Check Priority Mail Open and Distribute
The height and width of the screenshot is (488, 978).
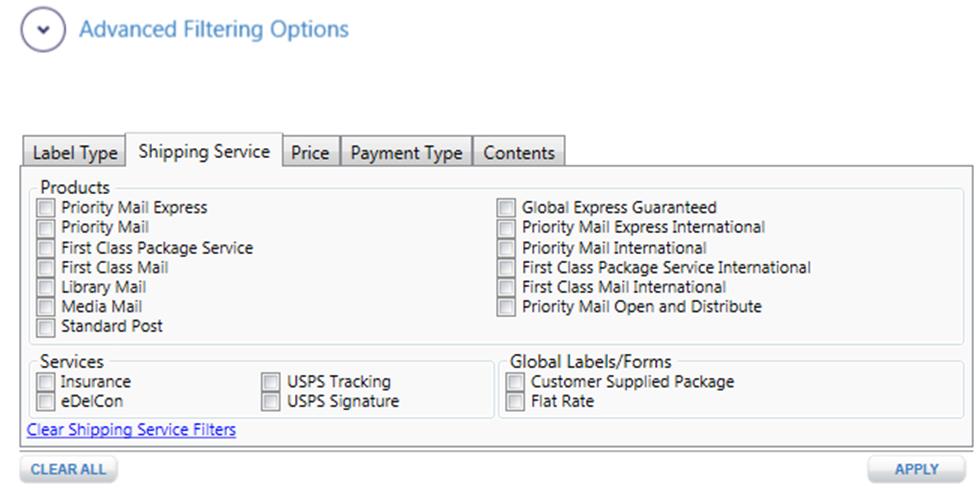(x=507, y=307)
